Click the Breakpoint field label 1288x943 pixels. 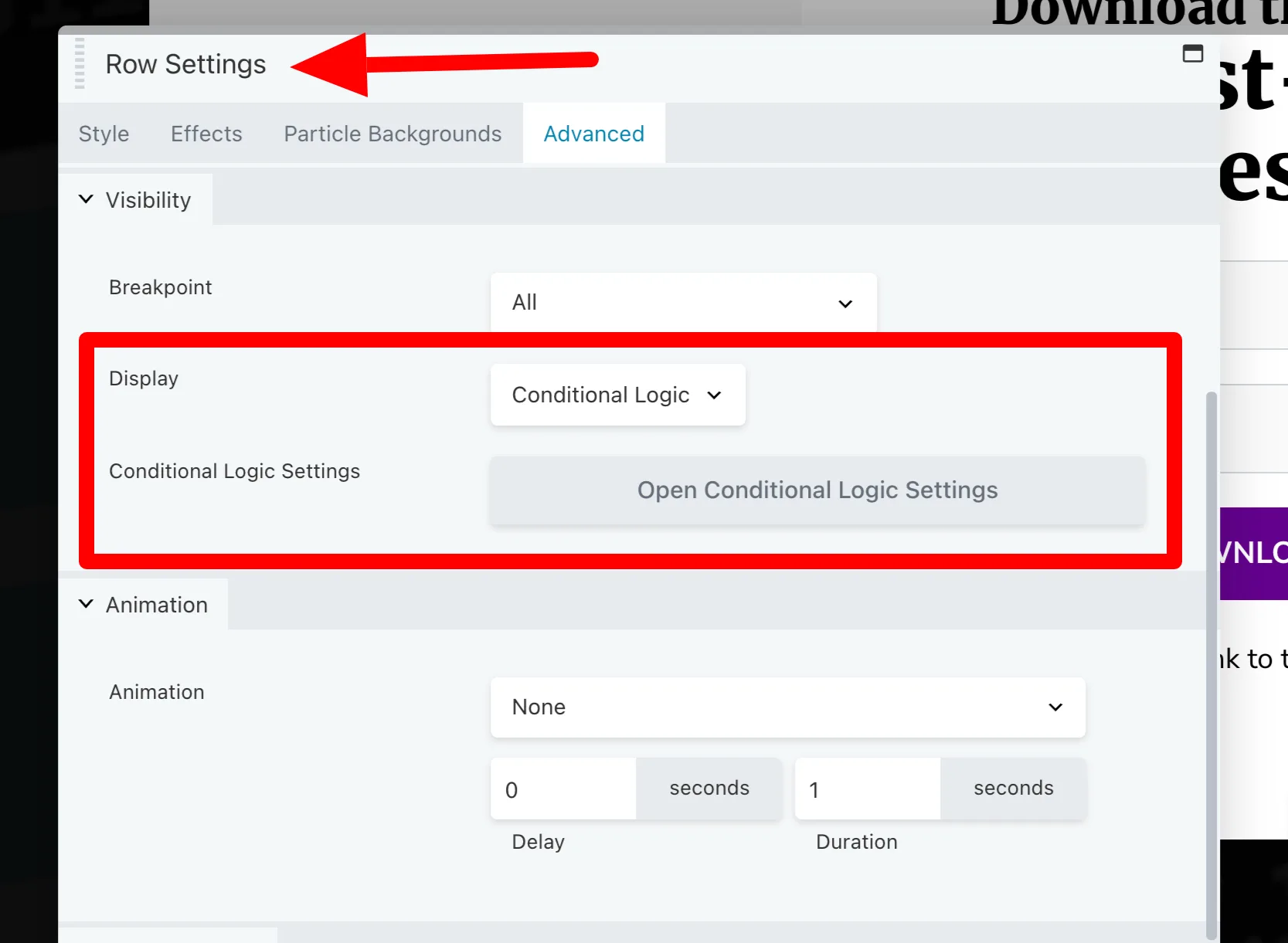coord(160,287)
